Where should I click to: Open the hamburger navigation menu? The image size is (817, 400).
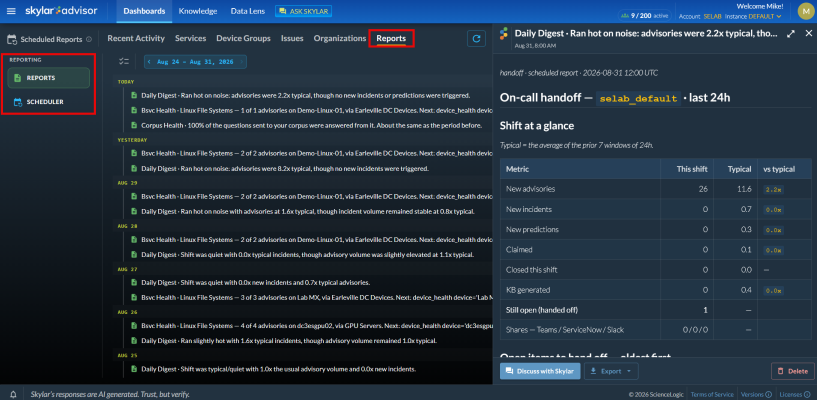point(11,11)
